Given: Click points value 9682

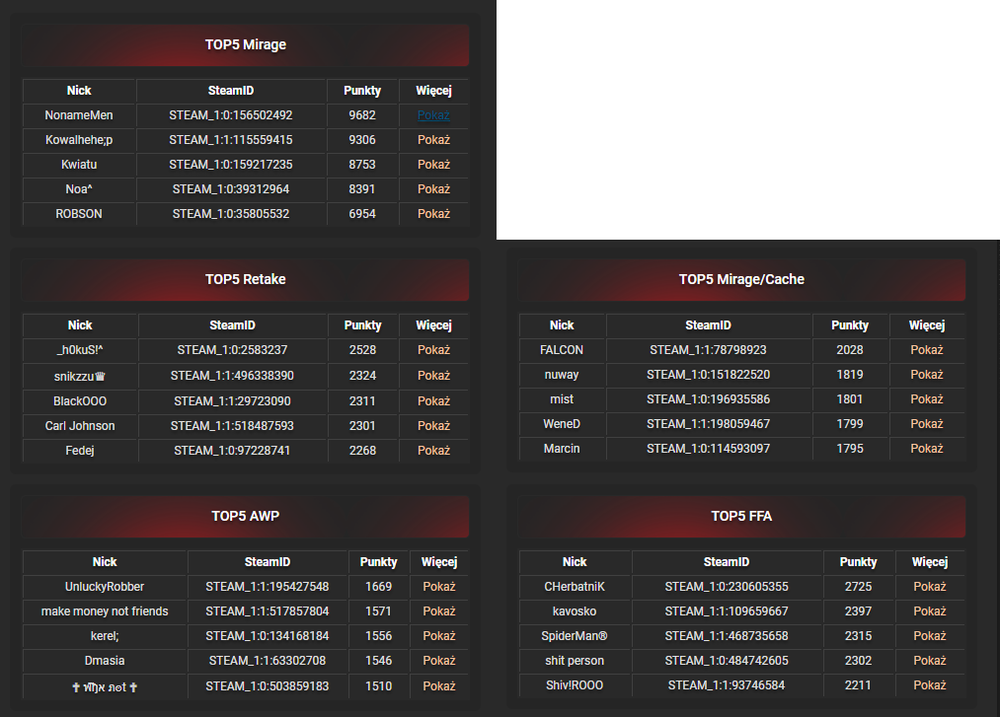Looking at the screenshot, I should (362, 115).
